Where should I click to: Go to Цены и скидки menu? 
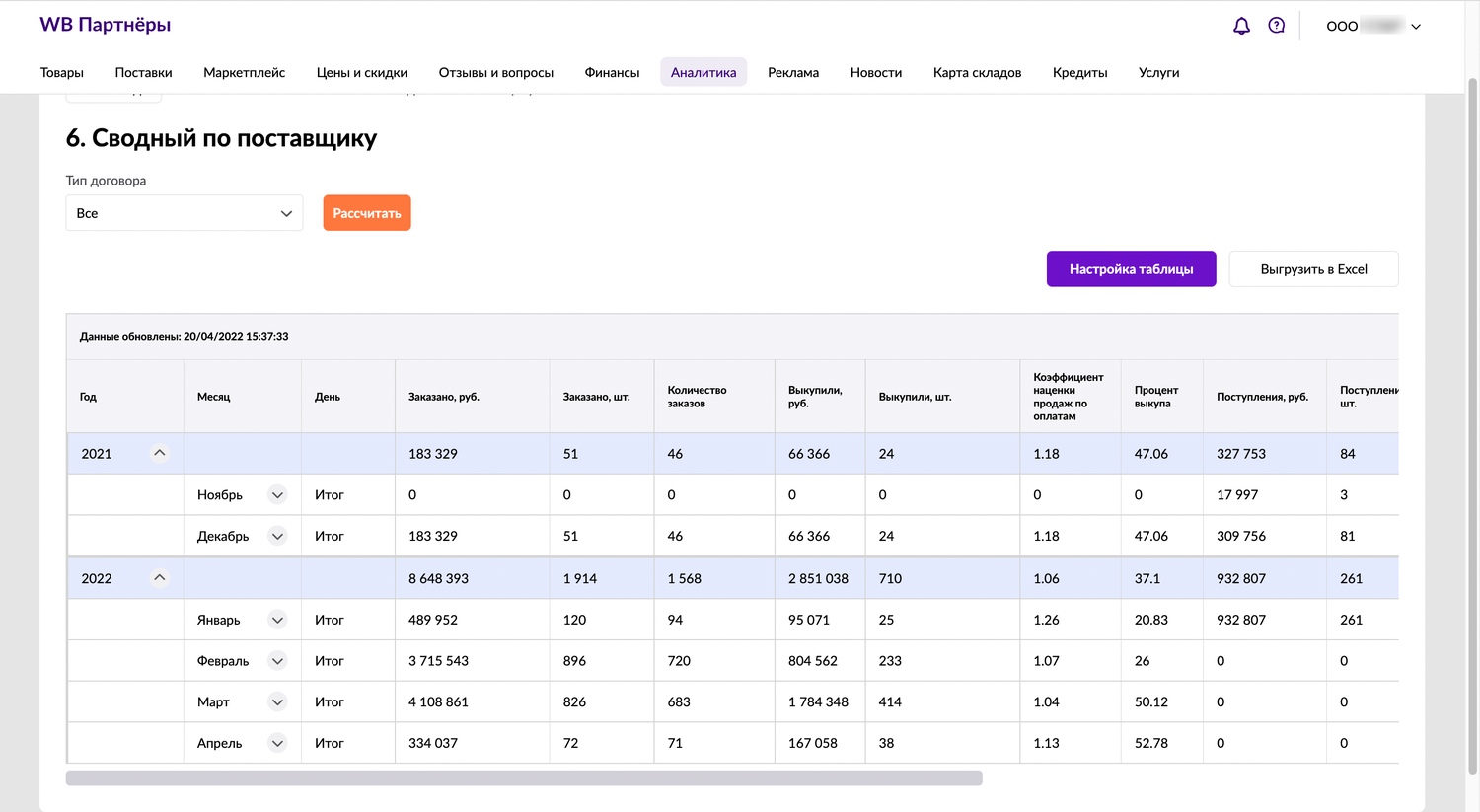362,72
